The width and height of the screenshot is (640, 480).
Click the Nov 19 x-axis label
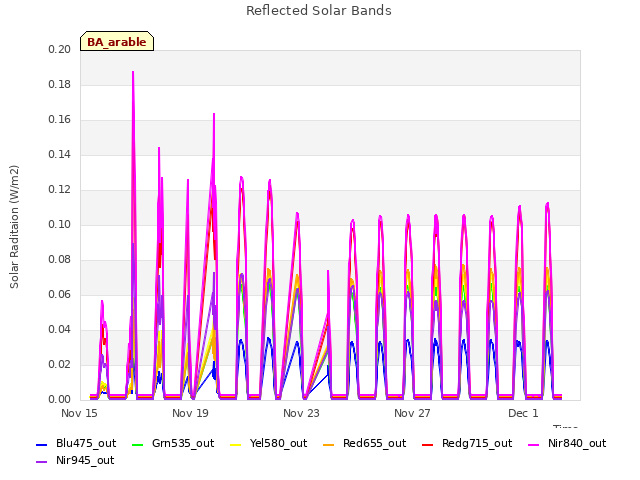(x=190, y=413)
